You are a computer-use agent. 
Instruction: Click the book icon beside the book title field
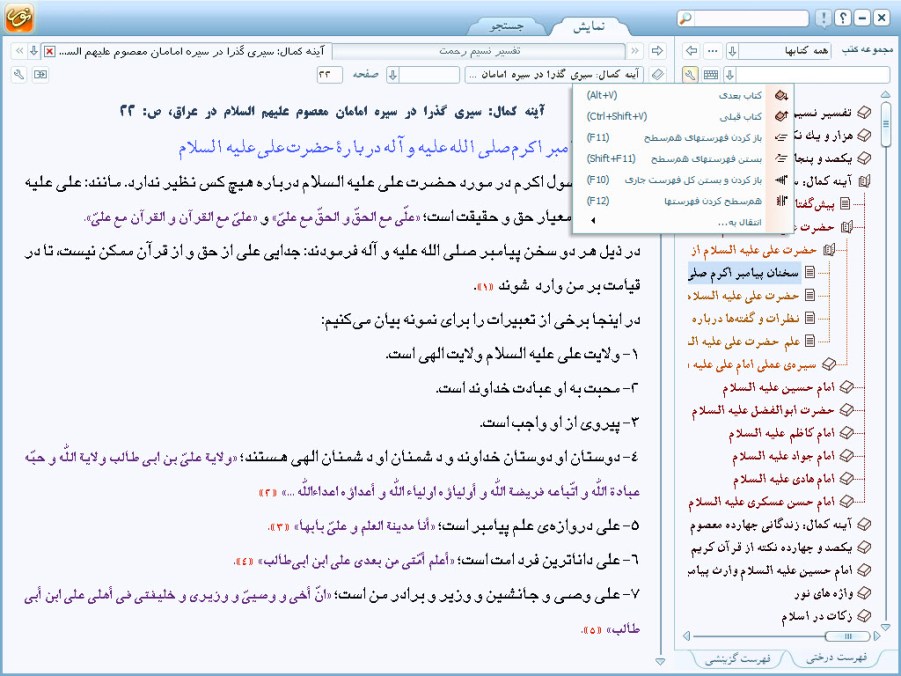click(658, 75)
